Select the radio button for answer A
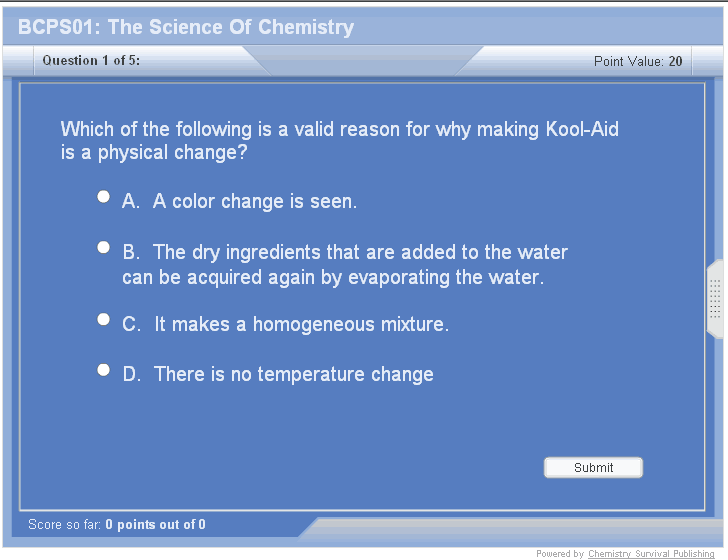Screen dimensions: 728x560 [103, 197]
